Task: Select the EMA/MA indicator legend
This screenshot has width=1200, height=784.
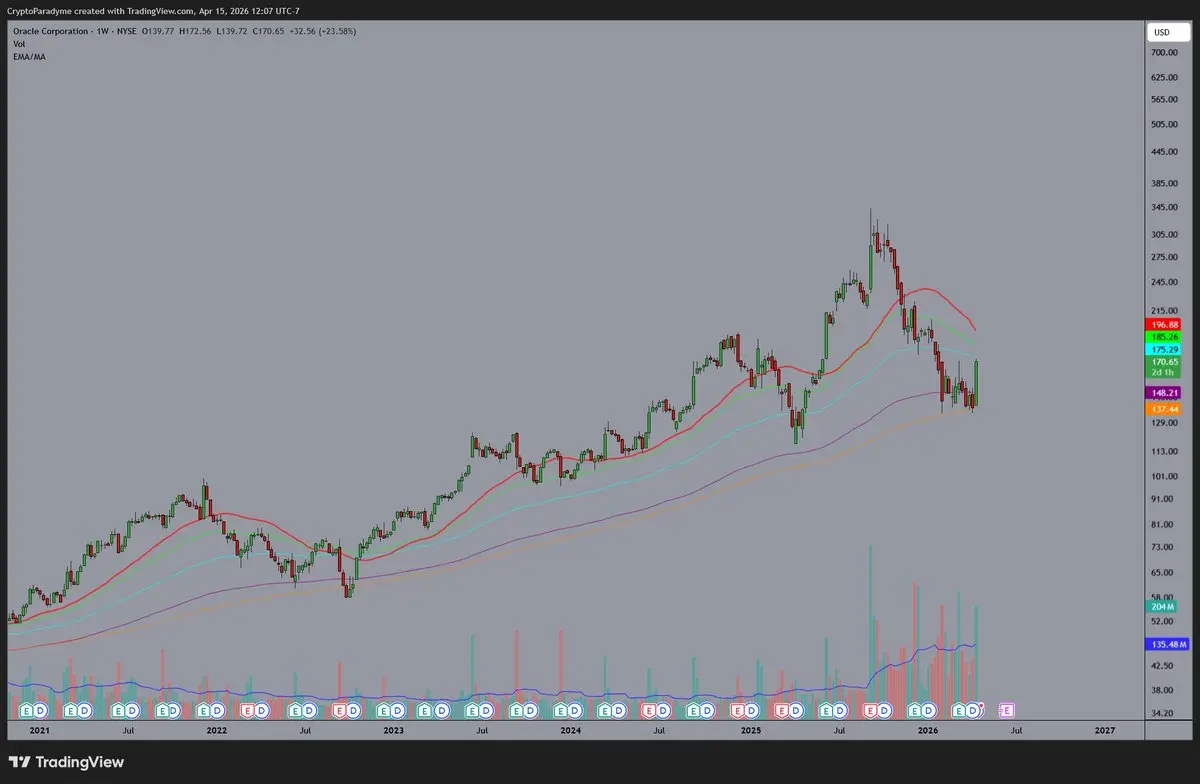Action: (x=29, y=57)
